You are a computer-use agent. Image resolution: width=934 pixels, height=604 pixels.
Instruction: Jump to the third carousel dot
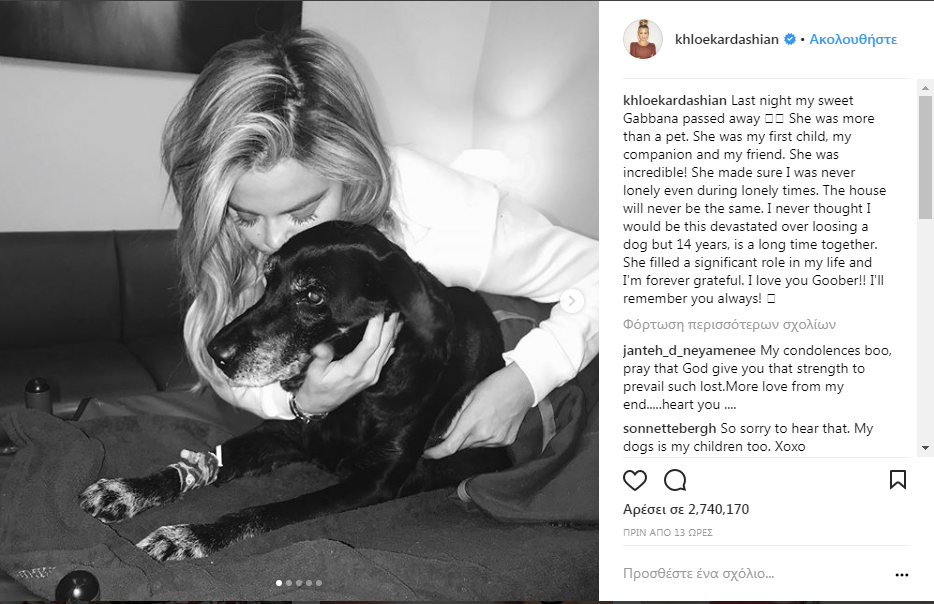[x=299, y=583]
